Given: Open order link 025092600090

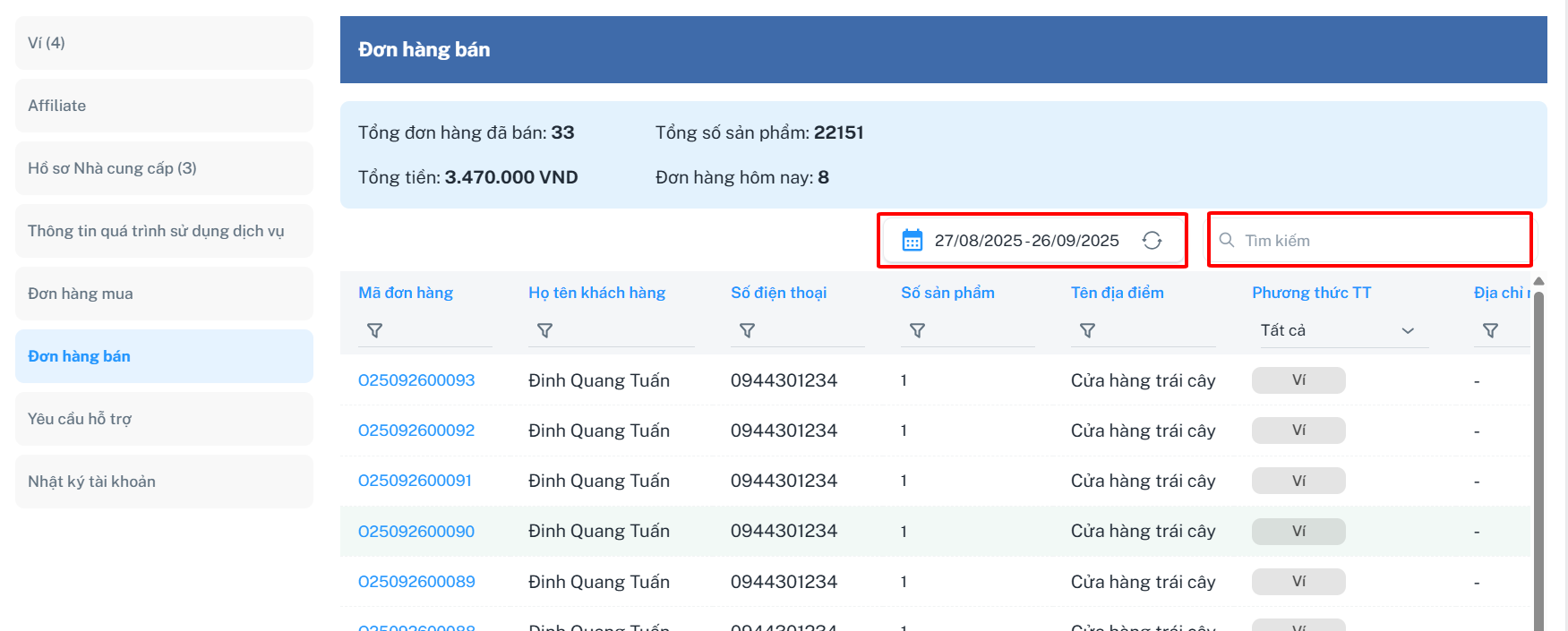Looking at the screenshot, I should 416,532.
